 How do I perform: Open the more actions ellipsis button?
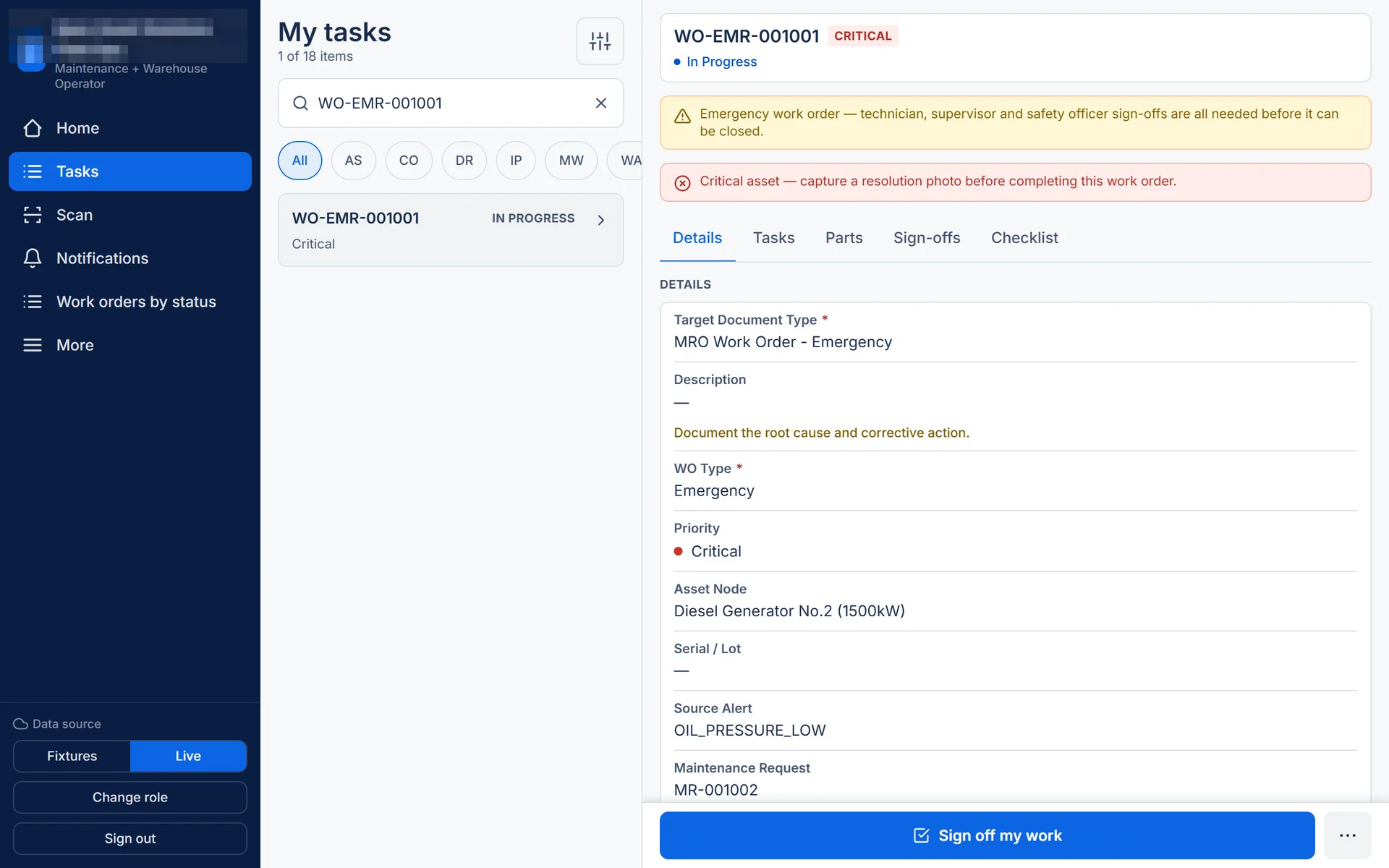coord(1347,835)
